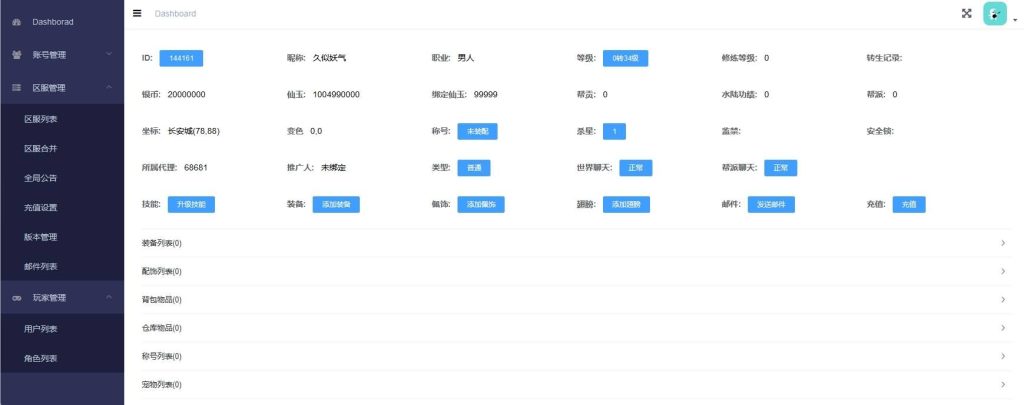Open 角色列表 submenu item
The height and width of the screenshot is (405, 1024).
62,359
